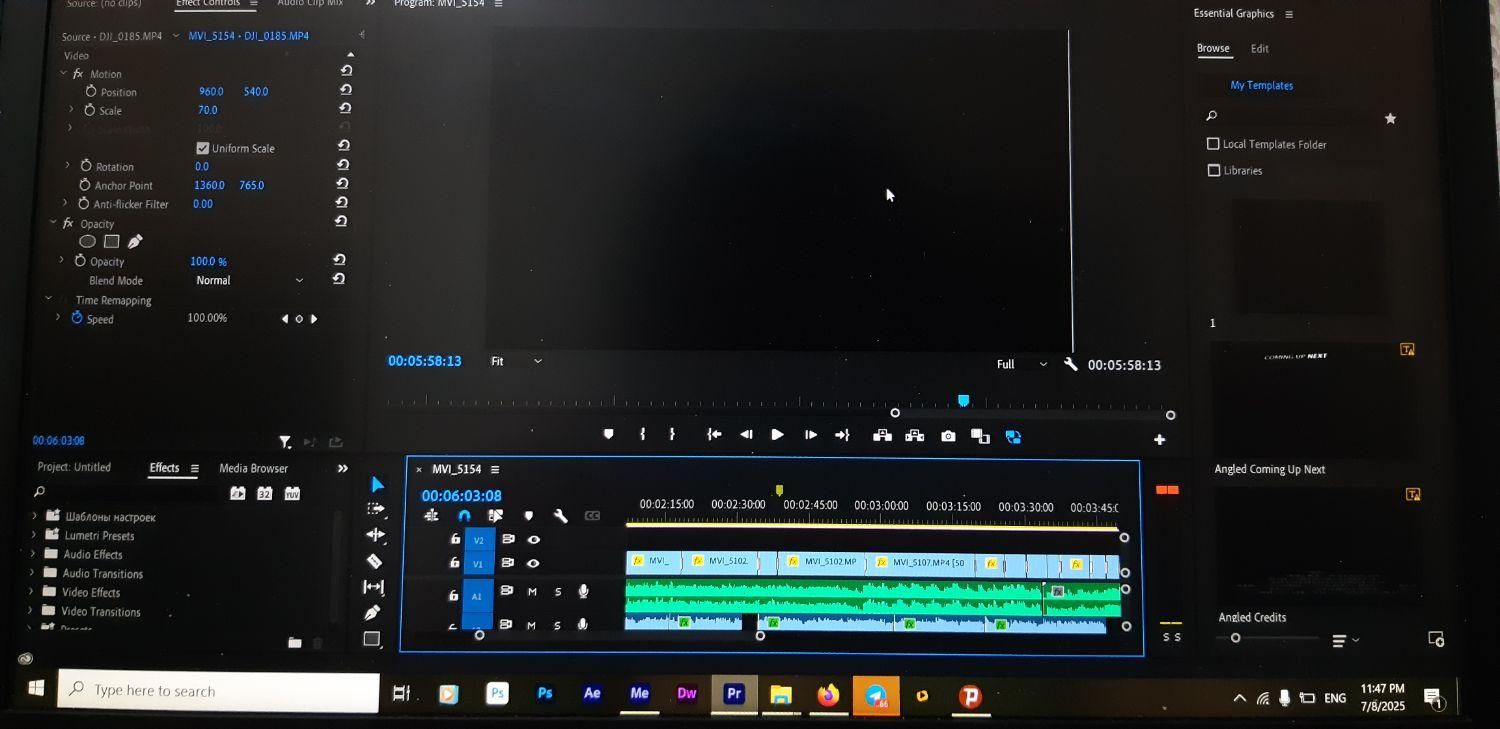Image resolution: width=1500 pixels, height=729 pixels.
Task: Enable voice-over record on A1
Action: coord(584,592)
